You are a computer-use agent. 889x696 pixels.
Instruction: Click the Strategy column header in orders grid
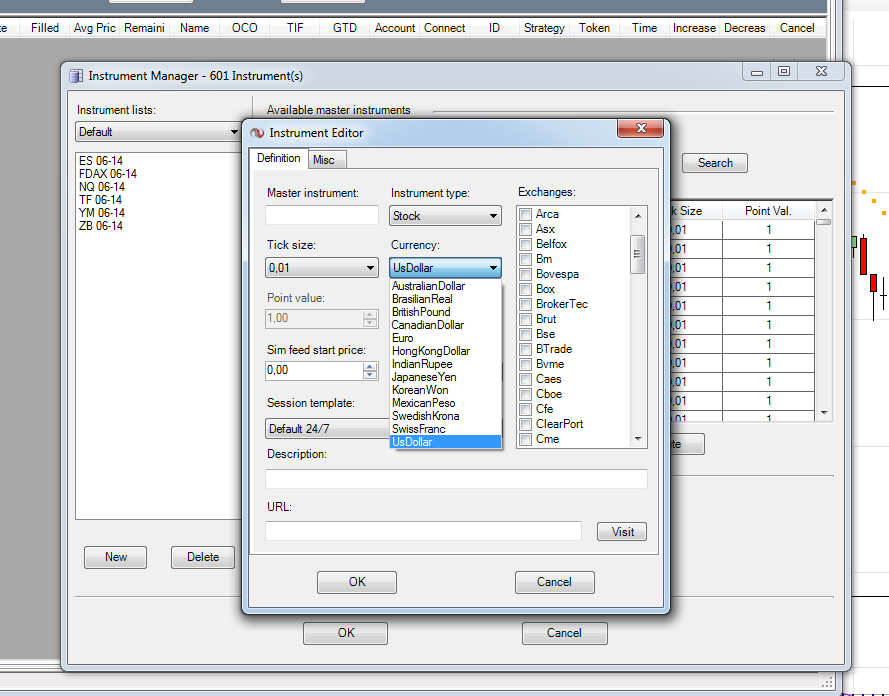click(x=544, y=28)
